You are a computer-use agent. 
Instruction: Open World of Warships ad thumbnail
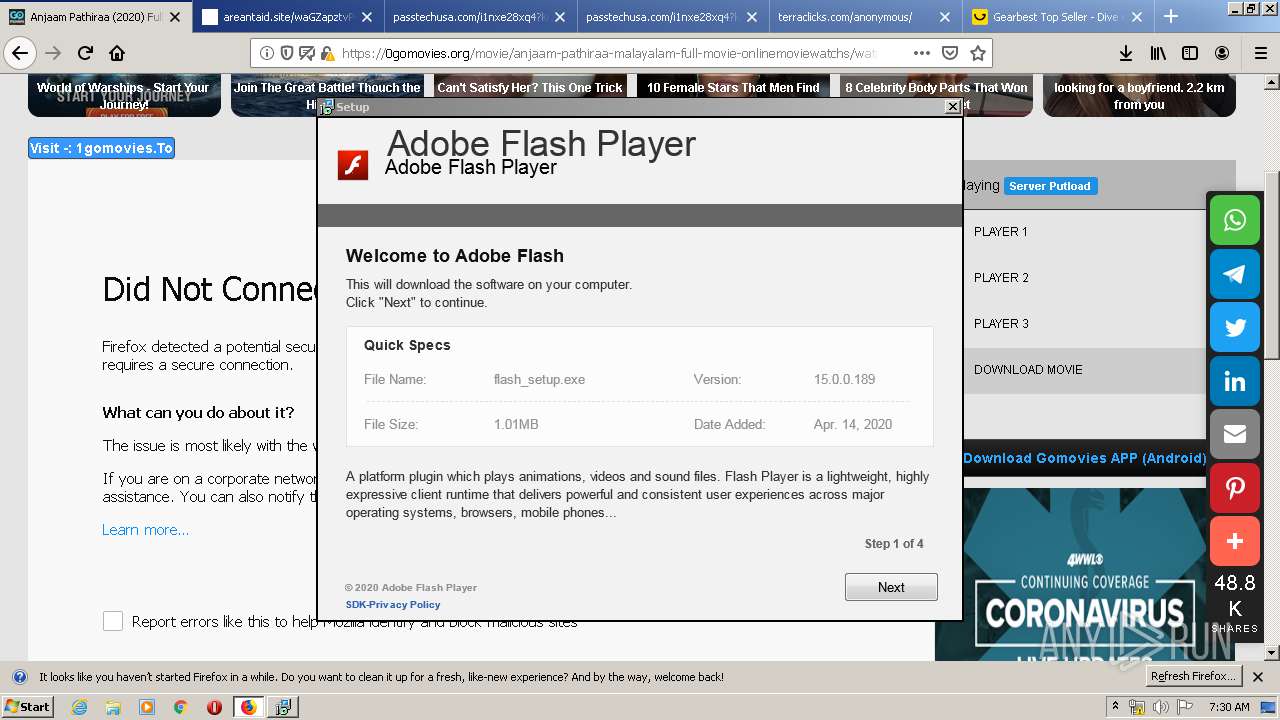tap(124, 96)
